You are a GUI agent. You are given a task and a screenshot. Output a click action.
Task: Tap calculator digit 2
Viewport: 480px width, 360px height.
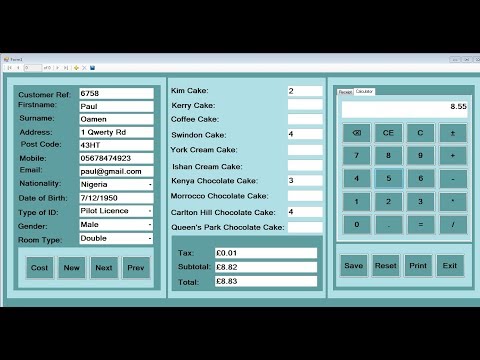[x=388, y=202]
